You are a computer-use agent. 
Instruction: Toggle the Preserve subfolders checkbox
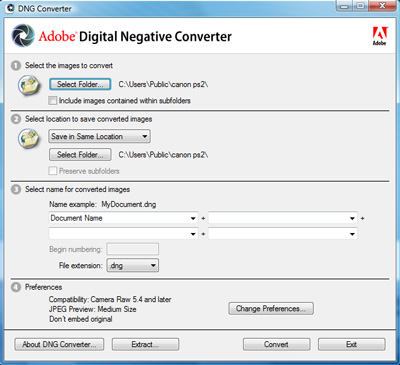click(53, 171)
